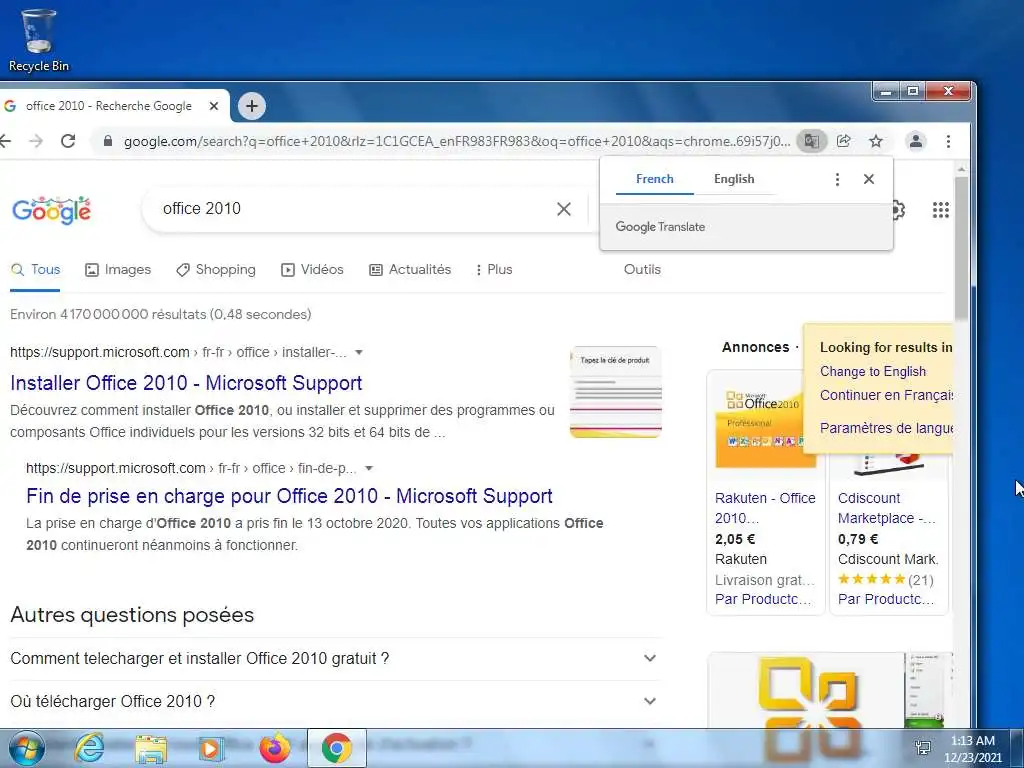
Task: Click the Installer Office 2010 result thumbnail
Action: pos(616,392)
